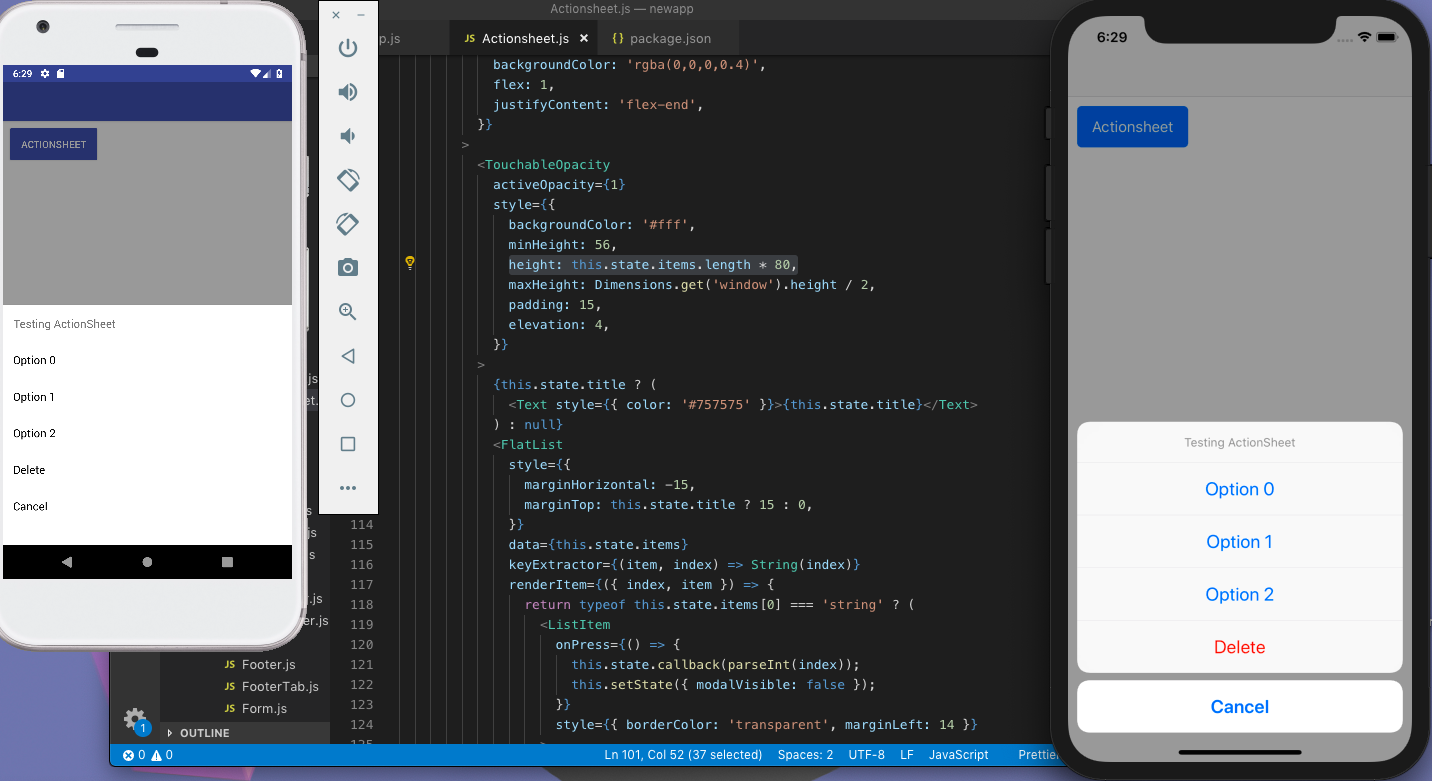Tap the blue Actionsheet button on iPhone
The image size is (1432, 781).
(1132, 127)
